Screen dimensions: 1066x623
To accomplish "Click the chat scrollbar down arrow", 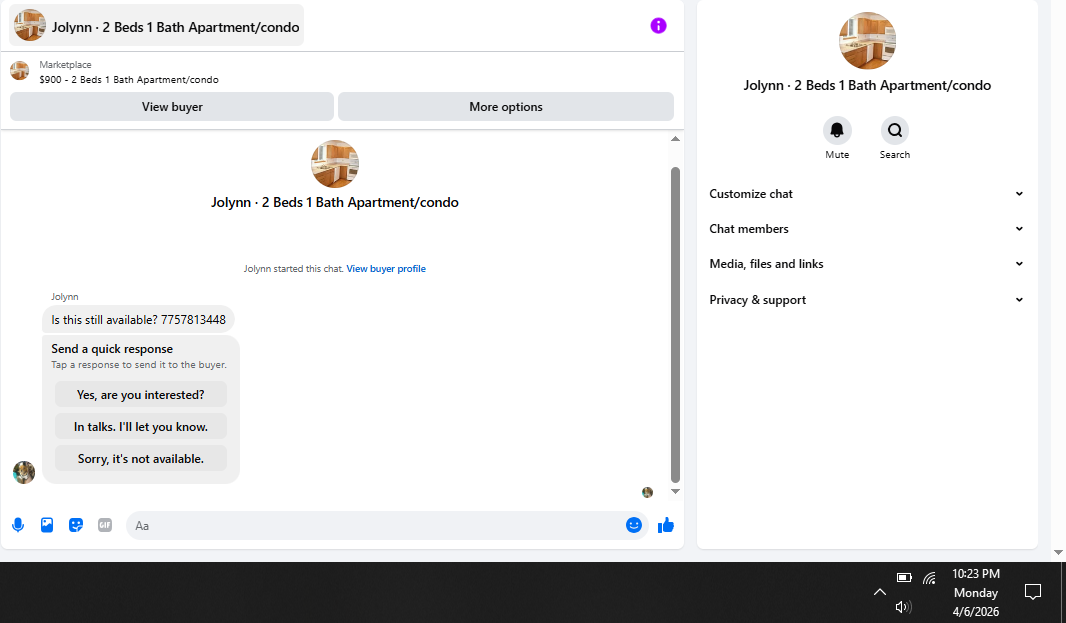I will tap(675, 491).
